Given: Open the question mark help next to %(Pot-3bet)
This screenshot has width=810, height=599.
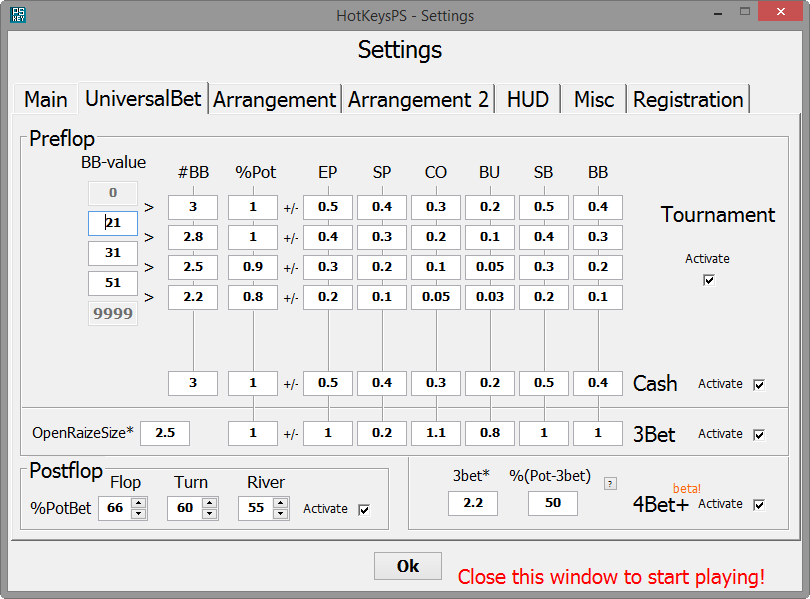Looking at the screenshot, I should pos(610,484).
